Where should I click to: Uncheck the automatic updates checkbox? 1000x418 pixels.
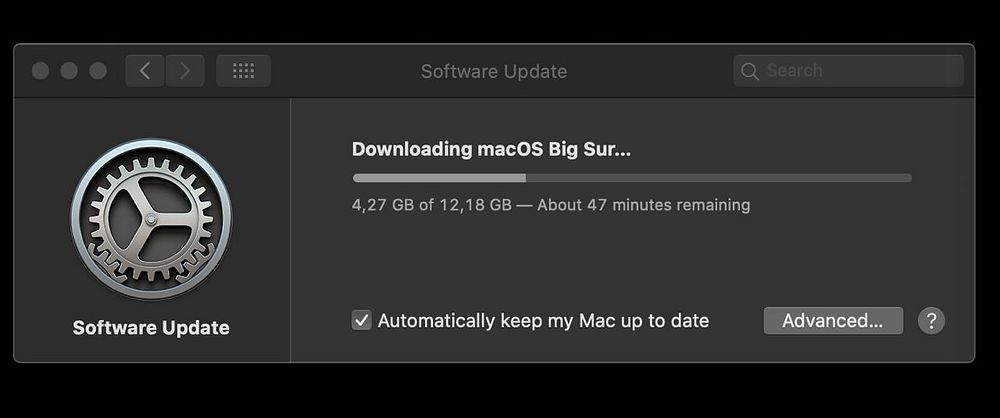tap(362, 321)
